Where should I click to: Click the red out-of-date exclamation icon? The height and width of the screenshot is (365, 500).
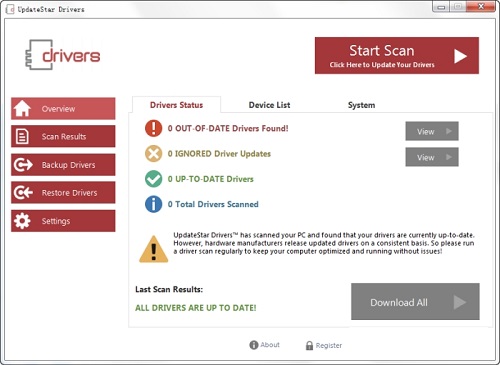(153, 128)
